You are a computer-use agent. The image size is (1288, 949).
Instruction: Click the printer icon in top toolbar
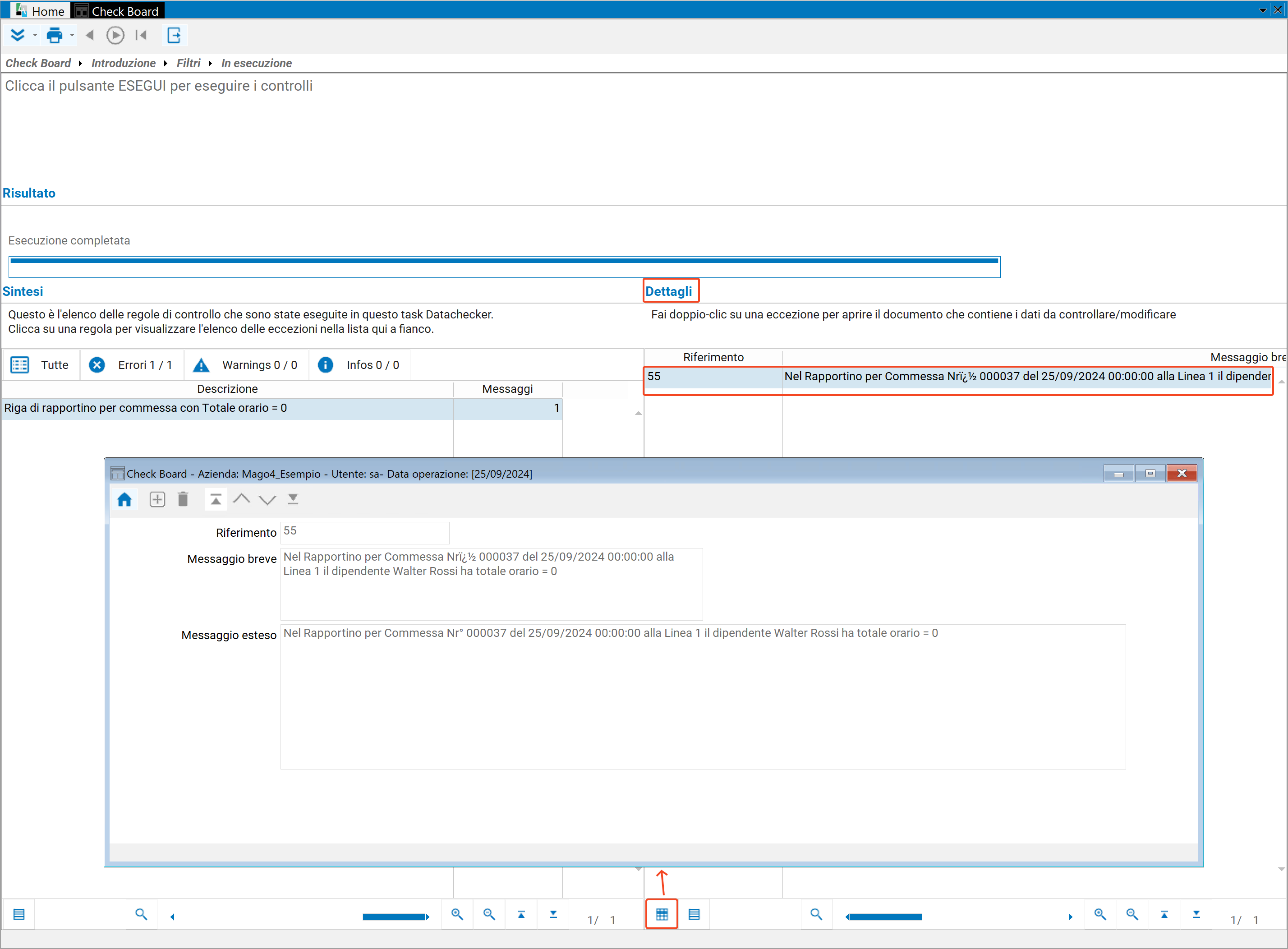55,35
